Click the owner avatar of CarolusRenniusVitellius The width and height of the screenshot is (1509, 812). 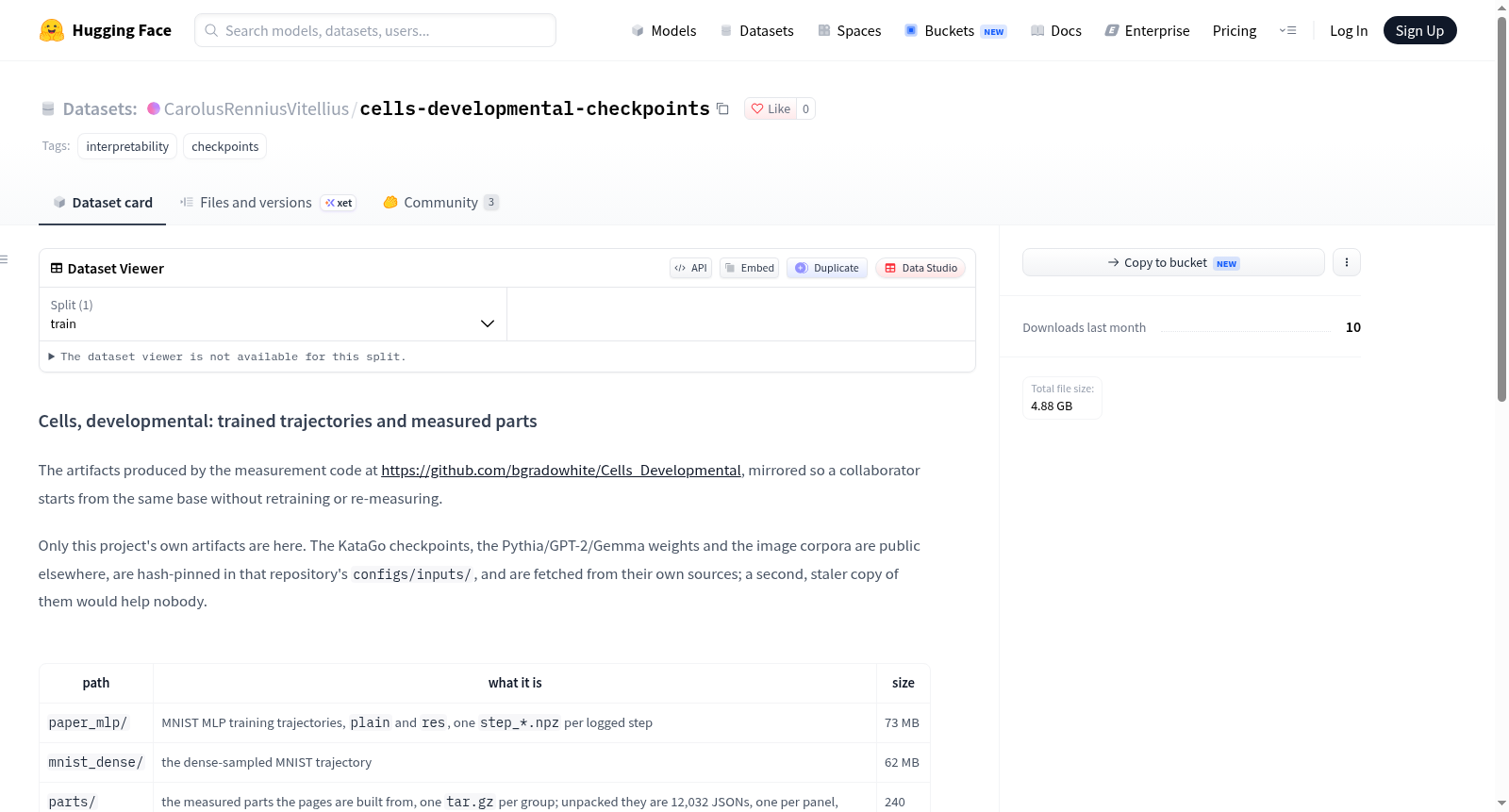pyautogui.click(x=154, y=108)
